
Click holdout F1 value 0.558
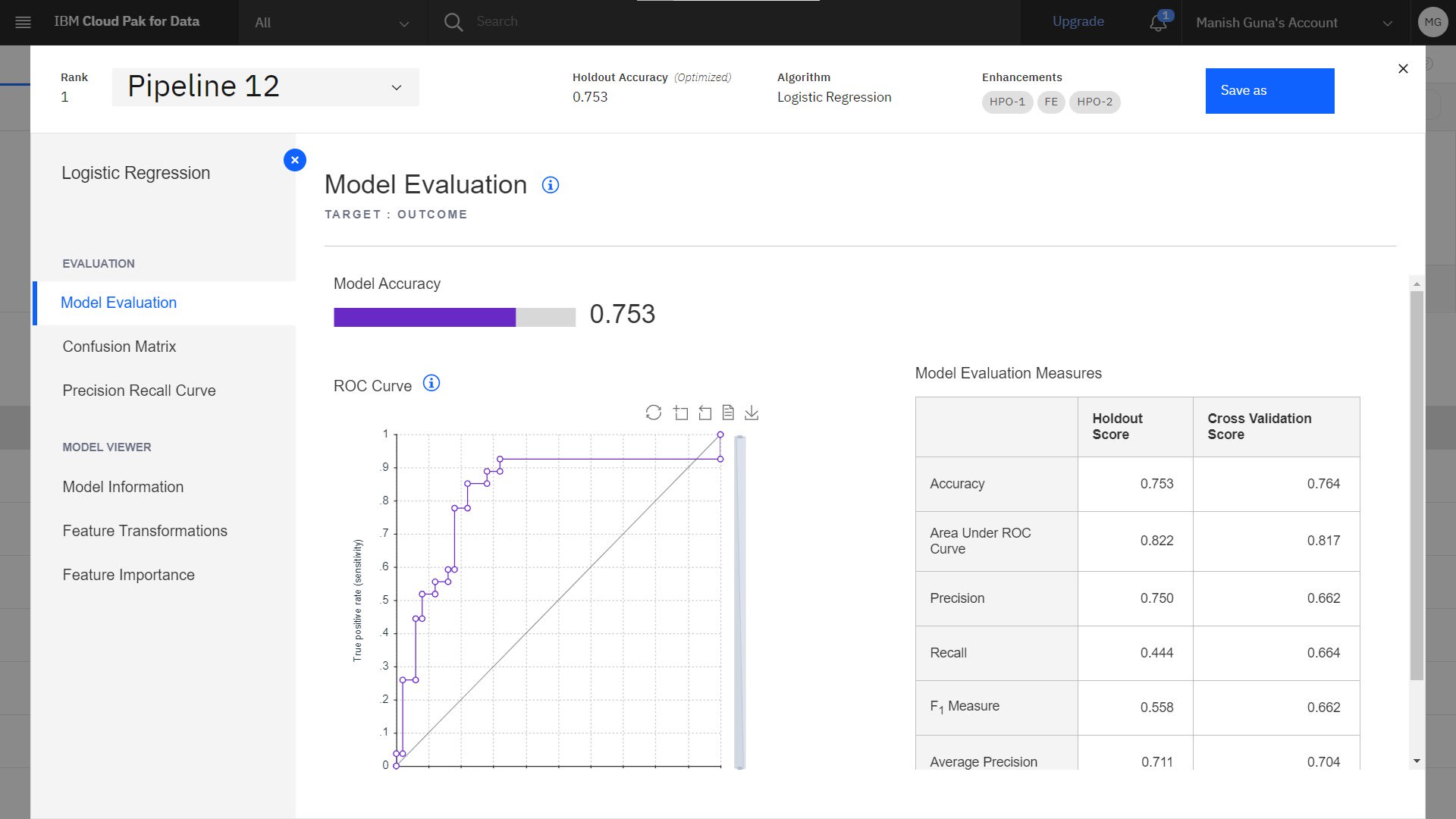[1156, 708]
